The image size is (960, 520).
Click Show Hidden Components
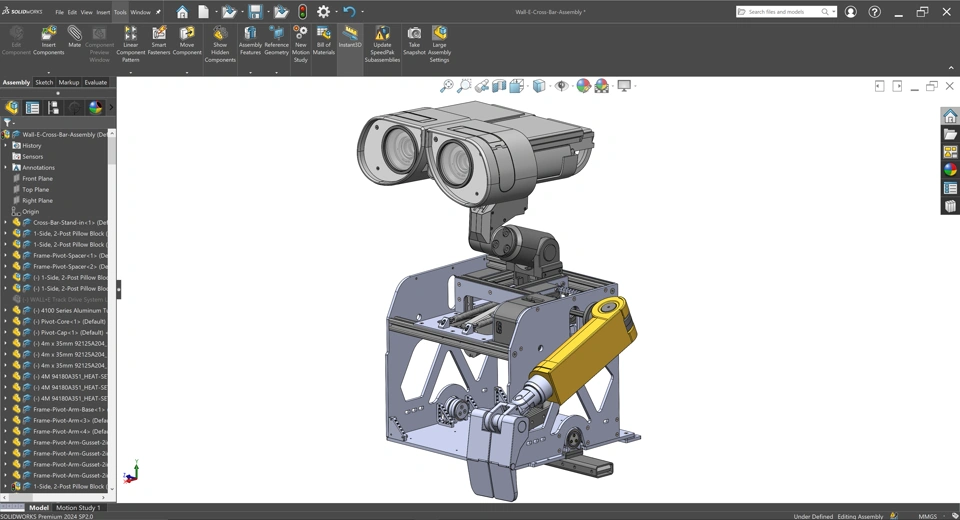220,44
